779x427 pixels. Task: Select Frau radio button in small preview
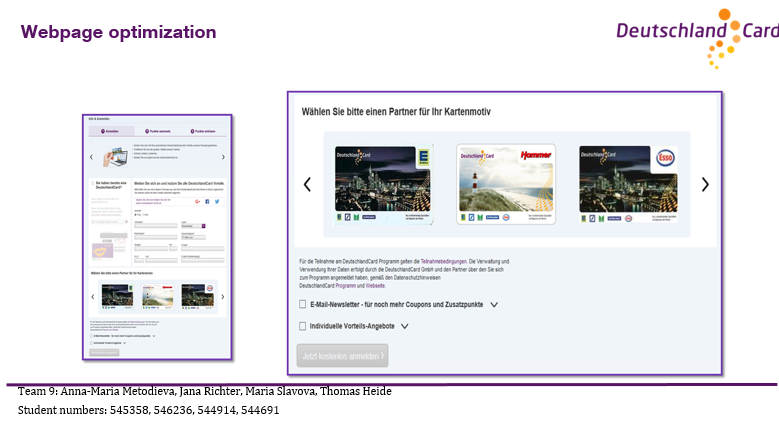tap(136, 215)
